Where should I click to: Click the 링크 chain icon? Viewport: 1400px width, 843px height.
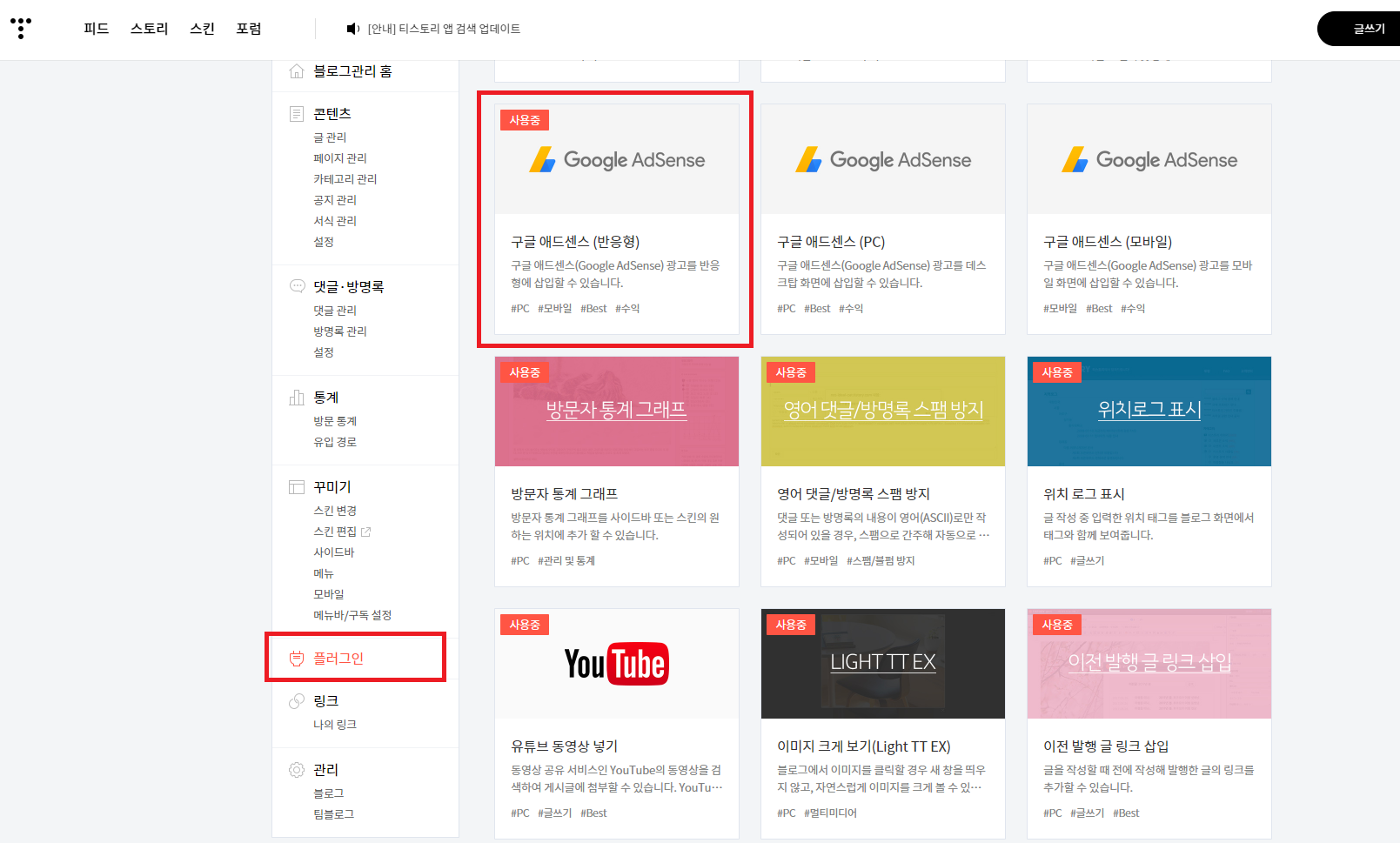[x=297, y=701]
